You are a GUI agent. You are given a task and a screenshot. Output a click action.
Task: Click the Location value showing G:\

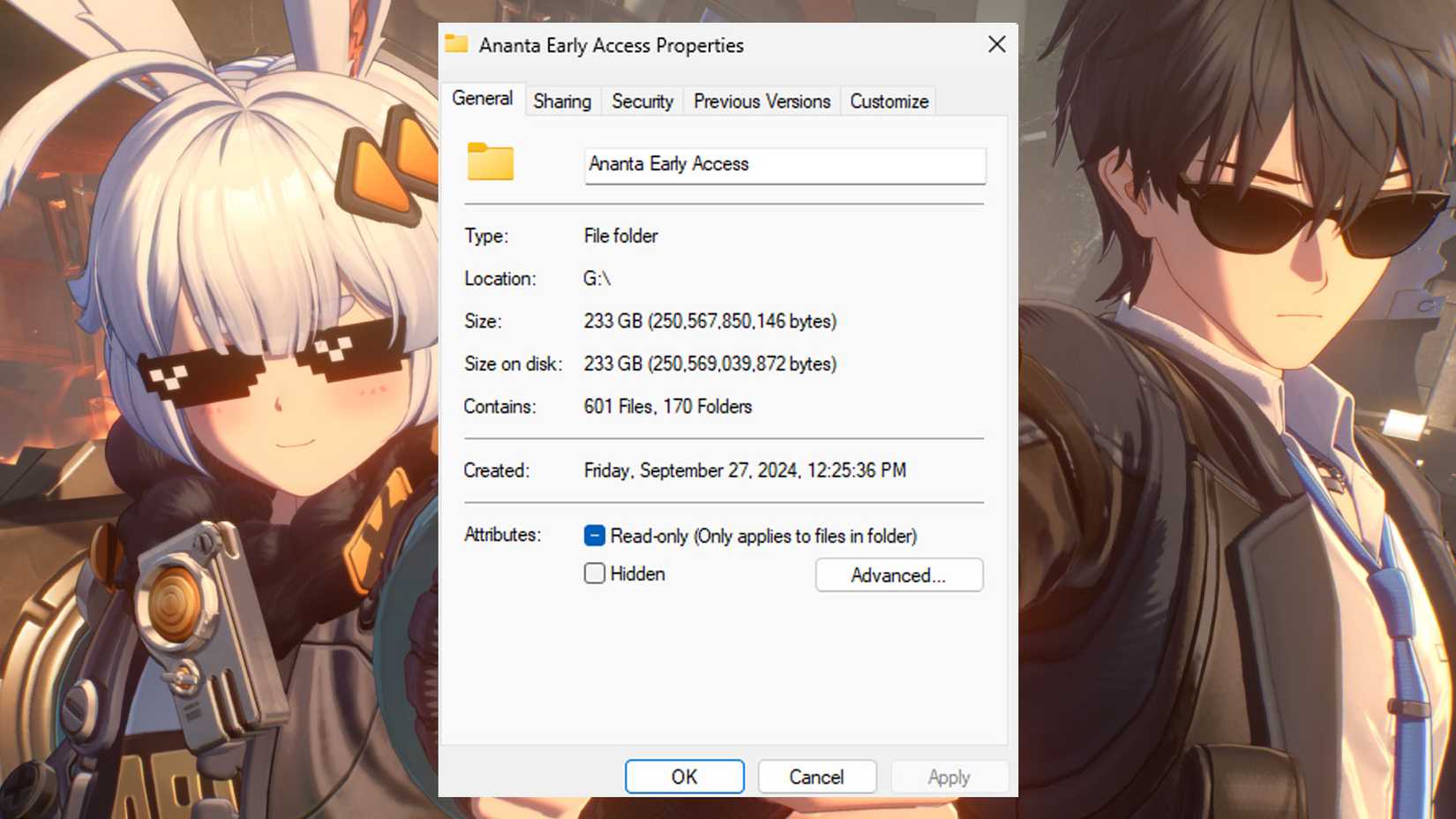coord(599,278)
